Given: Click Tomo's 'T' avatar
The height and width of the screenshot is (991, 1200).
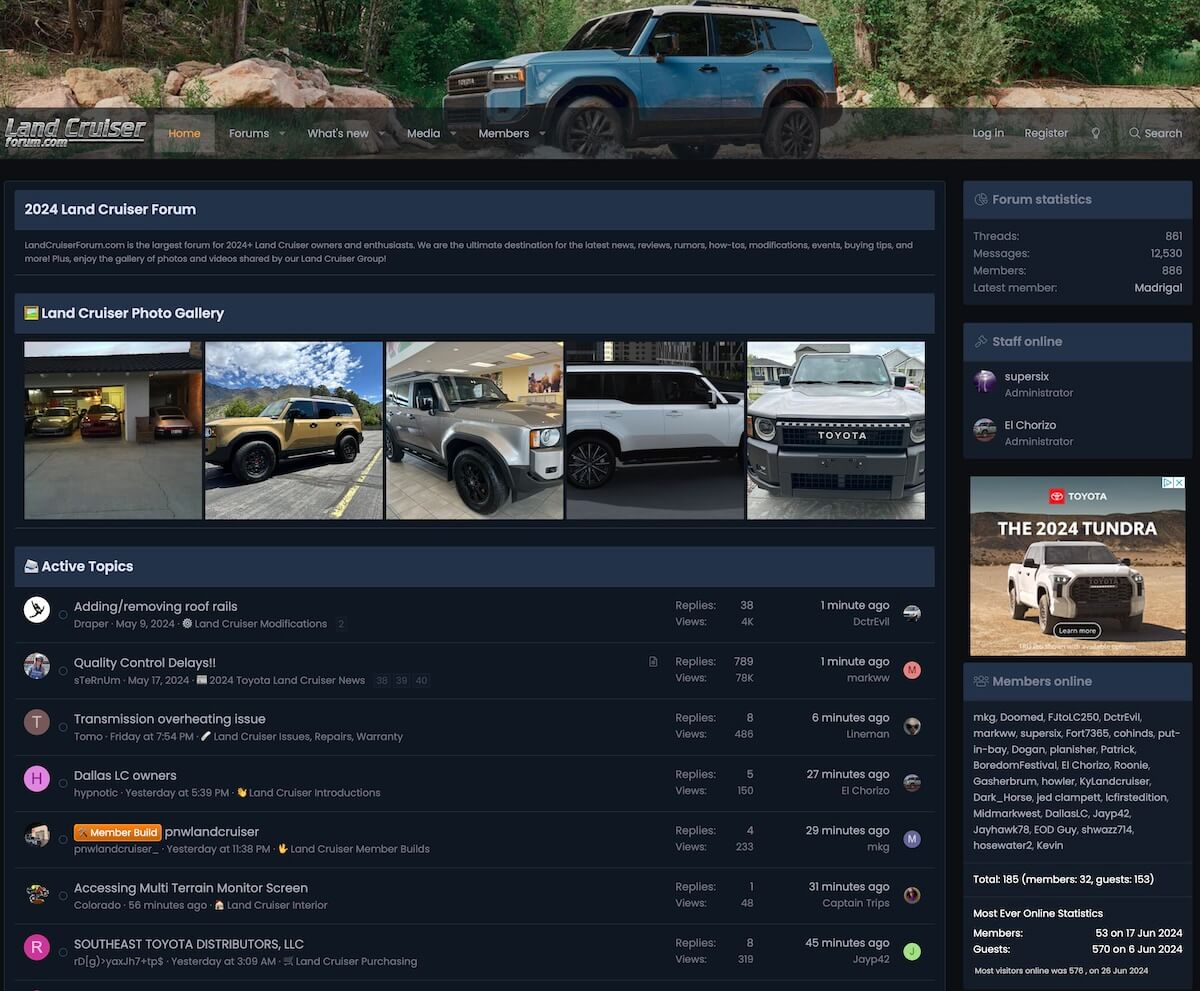Looking at the screenshot, I should [x=37, y=722].
